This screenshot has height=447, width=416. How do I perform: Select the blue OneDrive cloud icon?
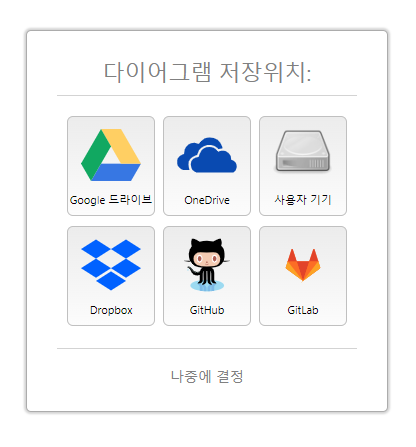[207, 155]
